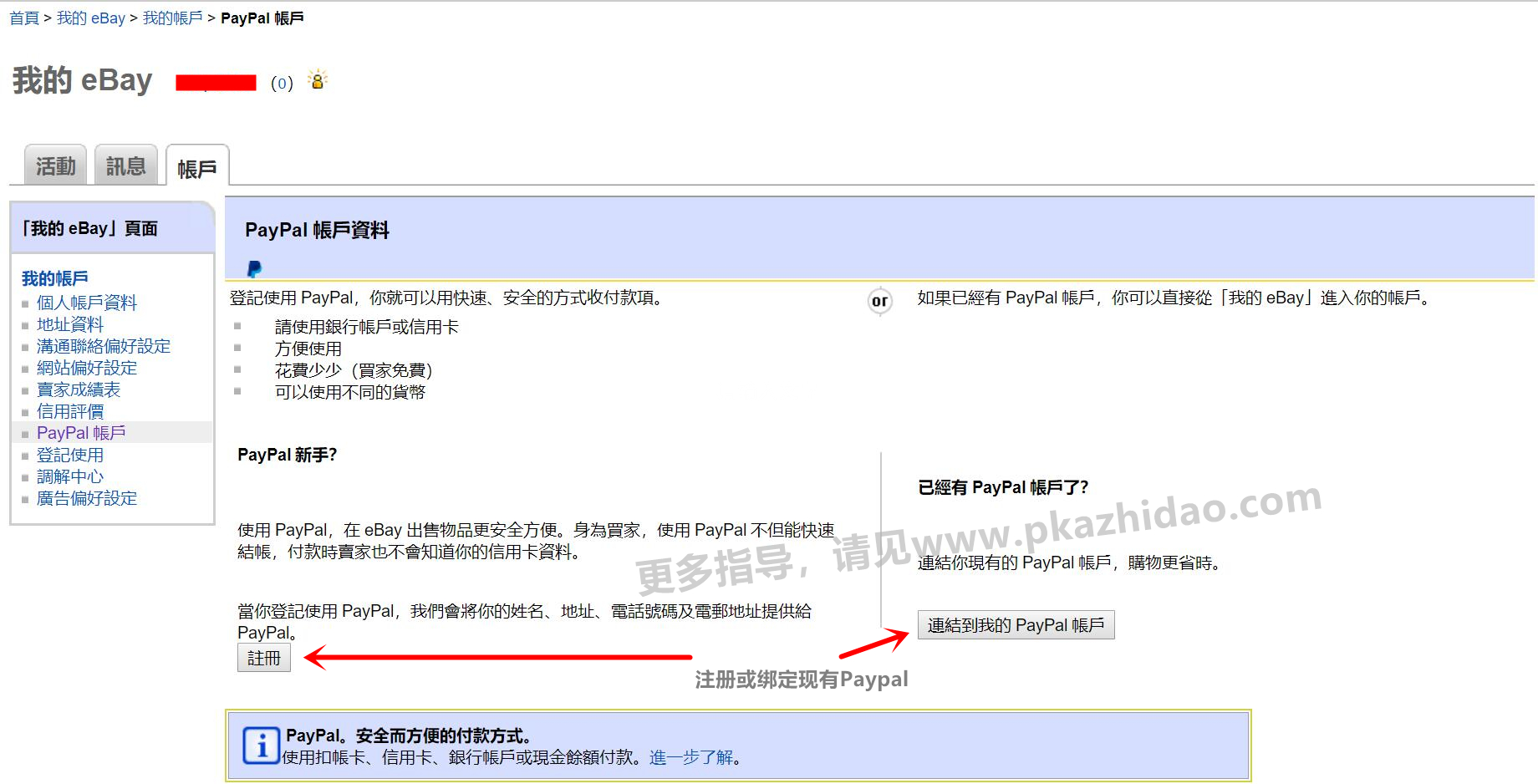Click the feedback score (0) link
This screenshot has width=1538, height=784.
282,83
